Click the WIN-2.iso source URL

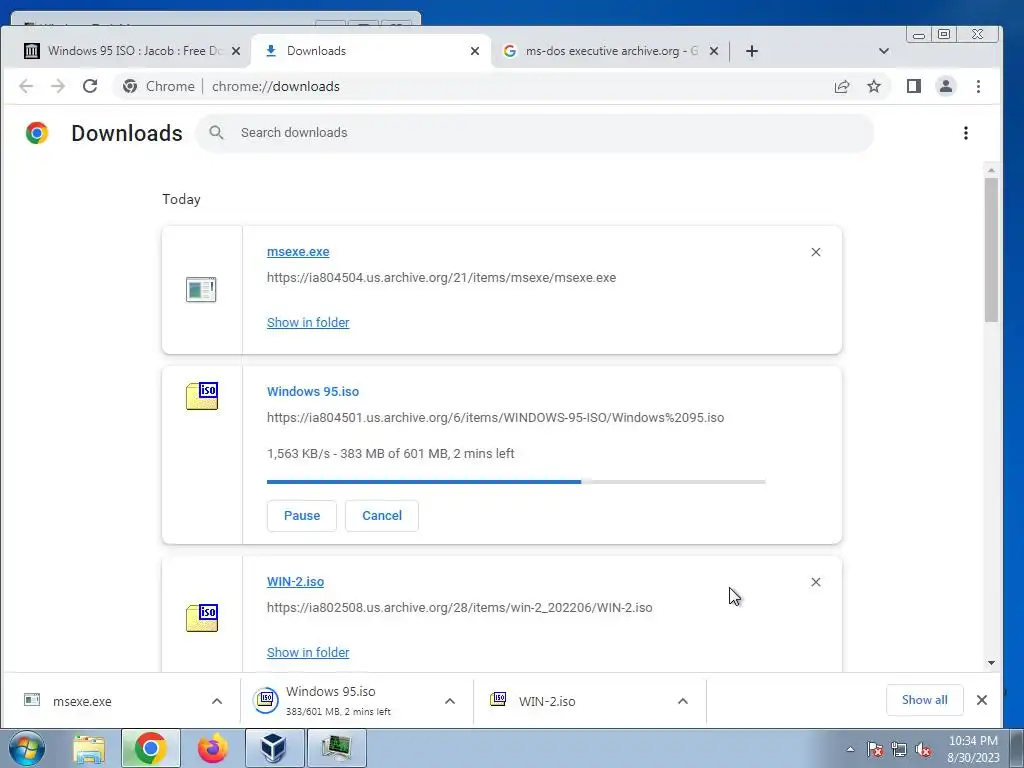[460, 608]
